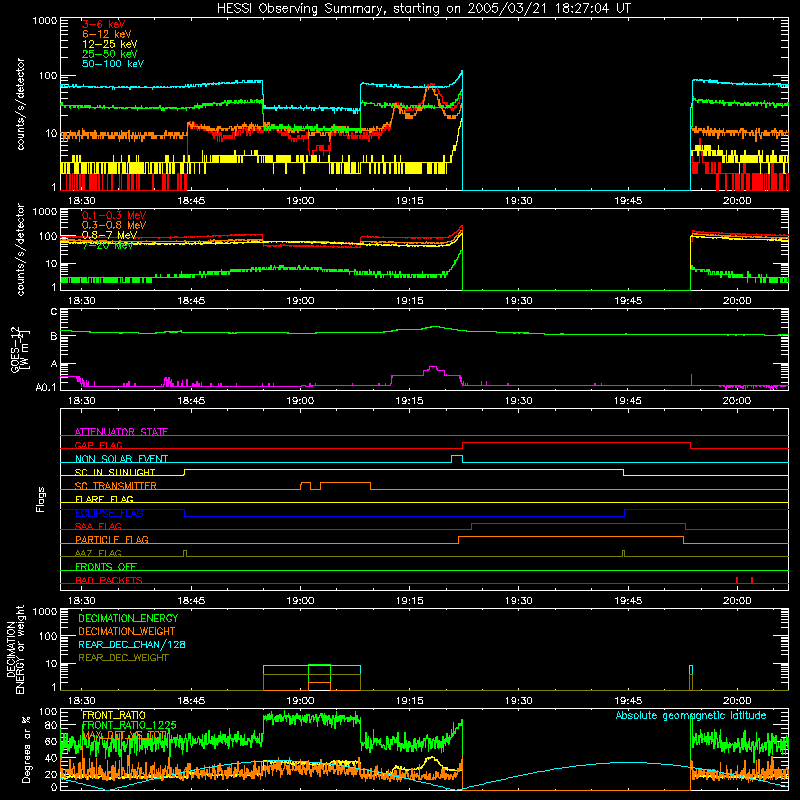Click the 'Absolute geomagnetic latitude' label
The height and width of the screenshot is (800, 800).
pos(691,715)
